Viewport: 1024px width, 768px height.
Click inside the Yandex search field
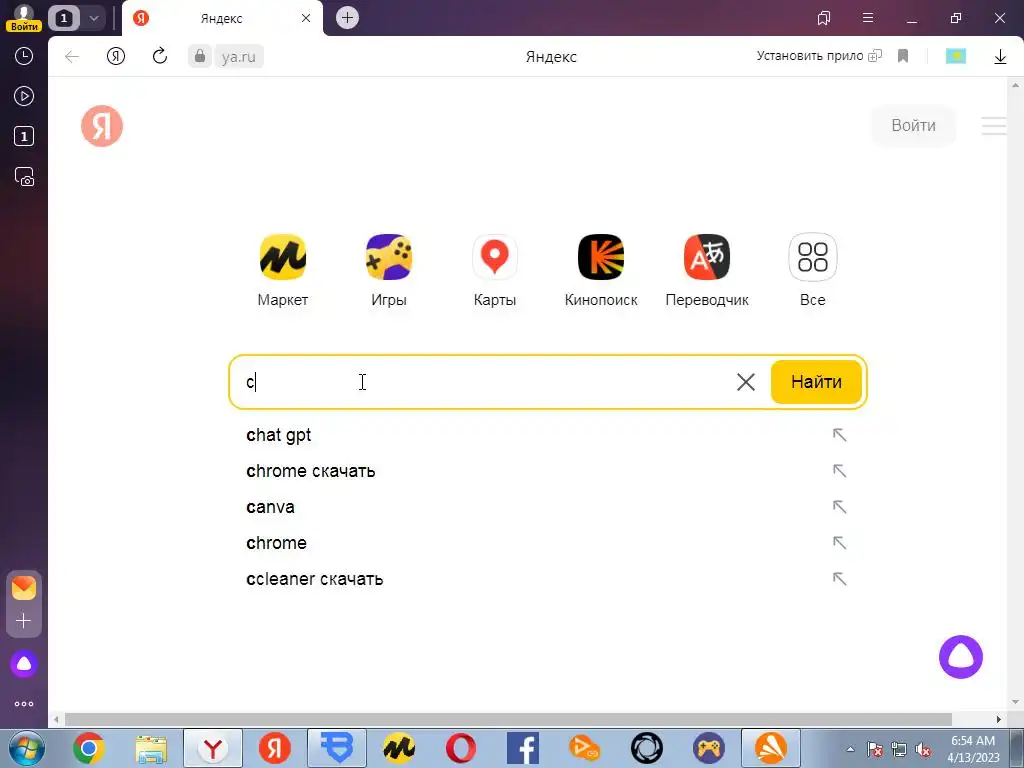[x=483, y=382]
